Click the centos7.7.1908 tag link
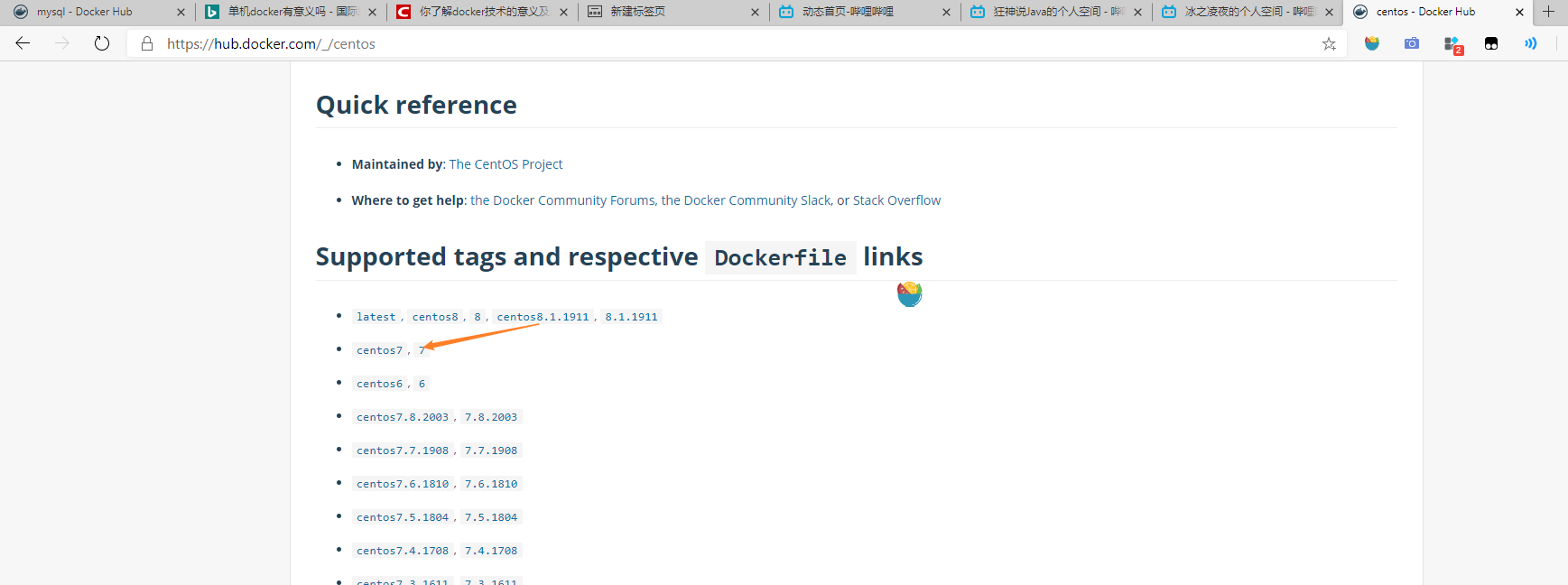The image size is (1568, 585). [403, 450]
